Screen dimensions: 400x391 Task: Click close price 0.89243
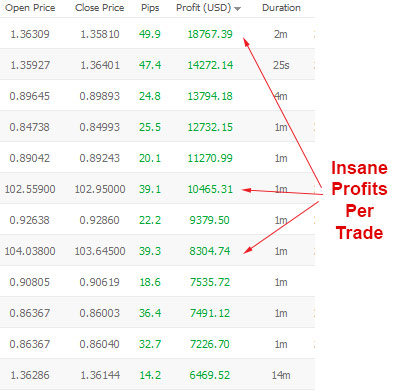click(100, 158)
